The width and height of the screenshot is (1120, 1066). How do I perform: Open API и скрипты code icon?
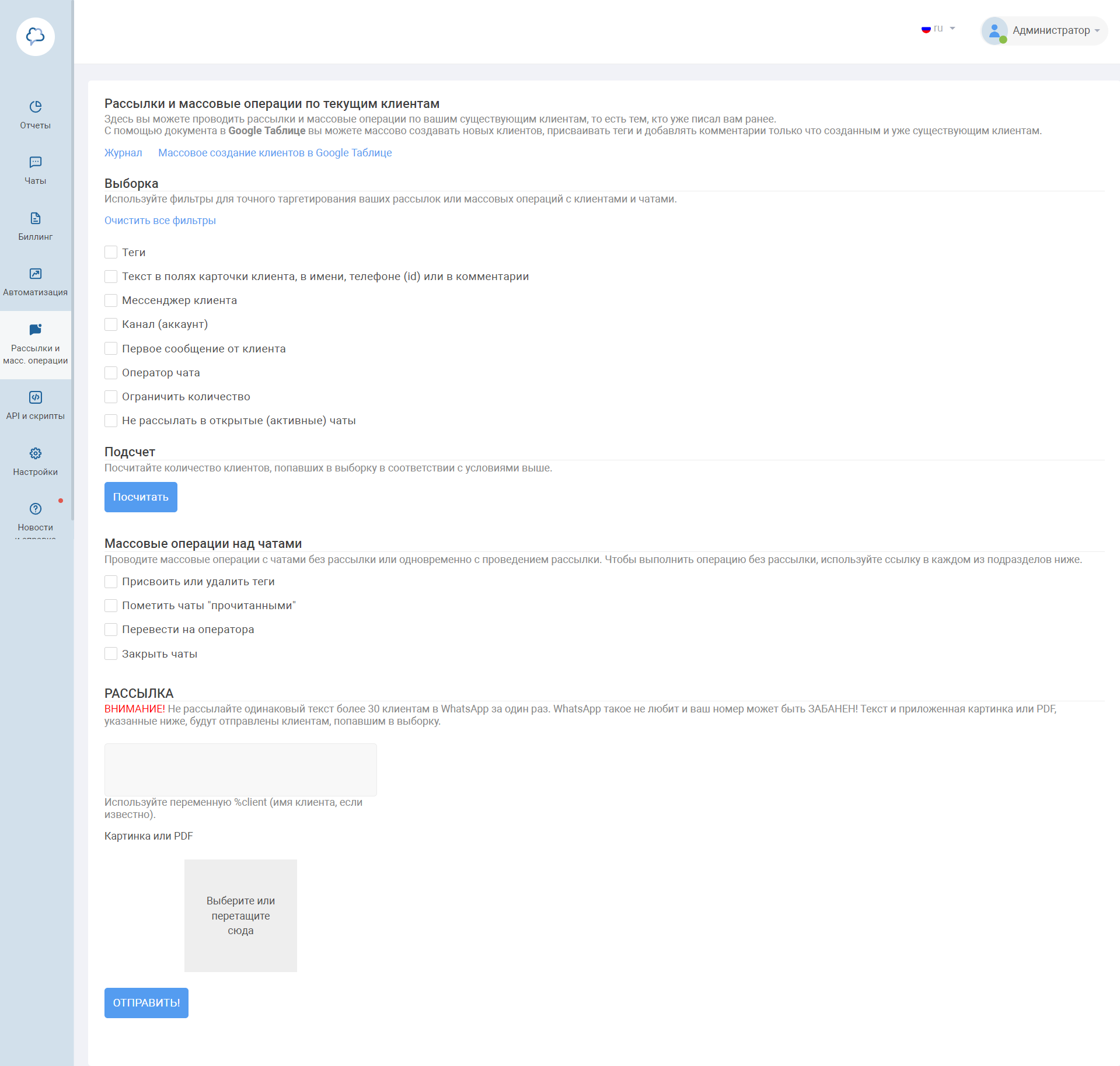pyautogui.click(x=36, y=397)
